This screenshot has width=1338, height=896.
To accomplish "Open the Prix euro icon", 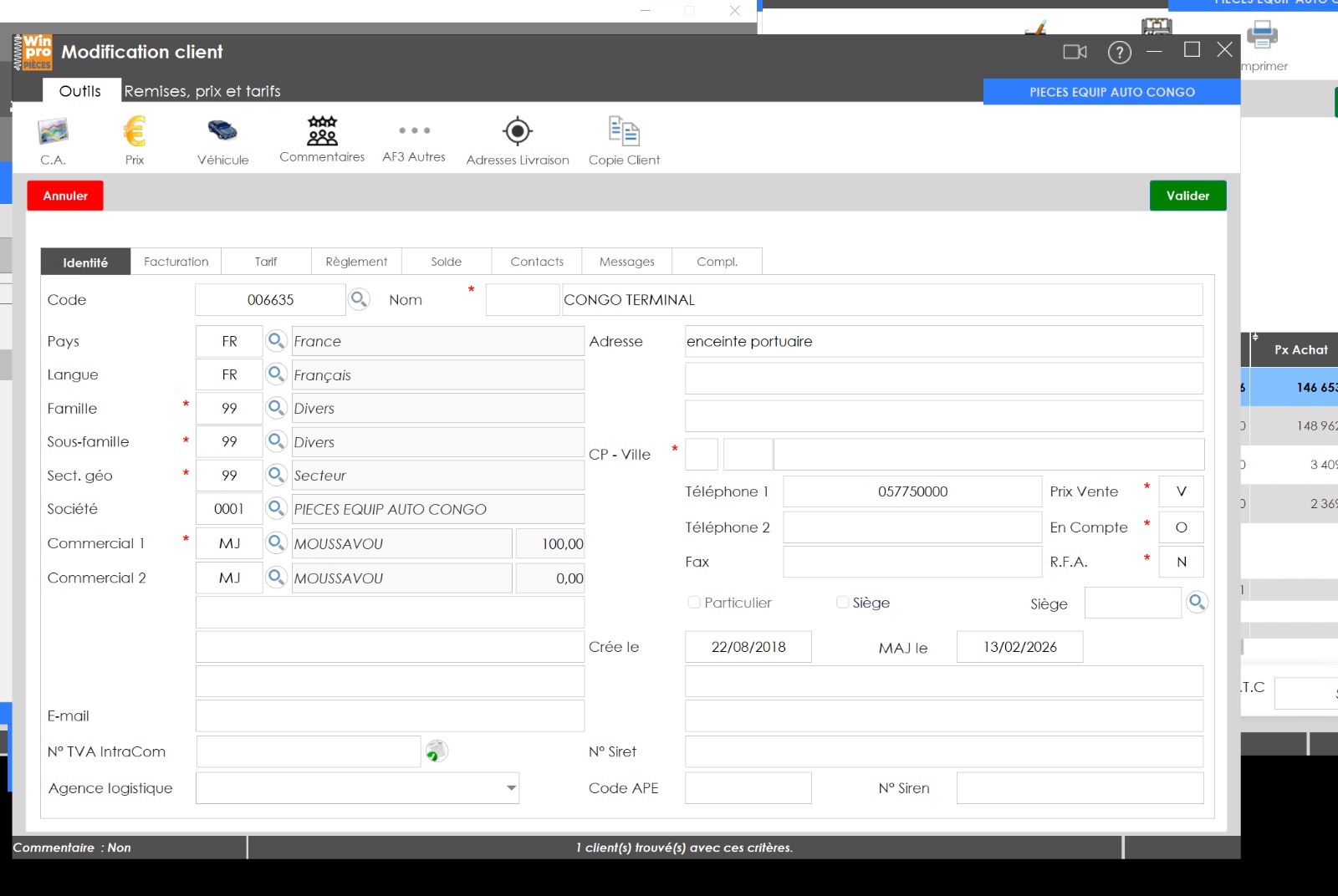I will 135,131.
